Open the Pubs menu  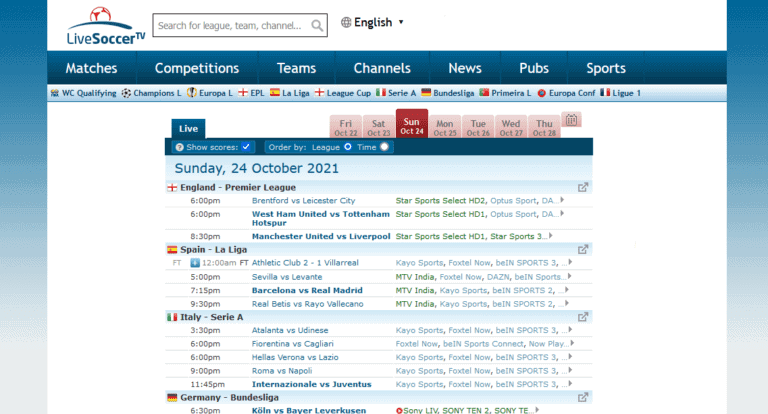tap(534, 68)
